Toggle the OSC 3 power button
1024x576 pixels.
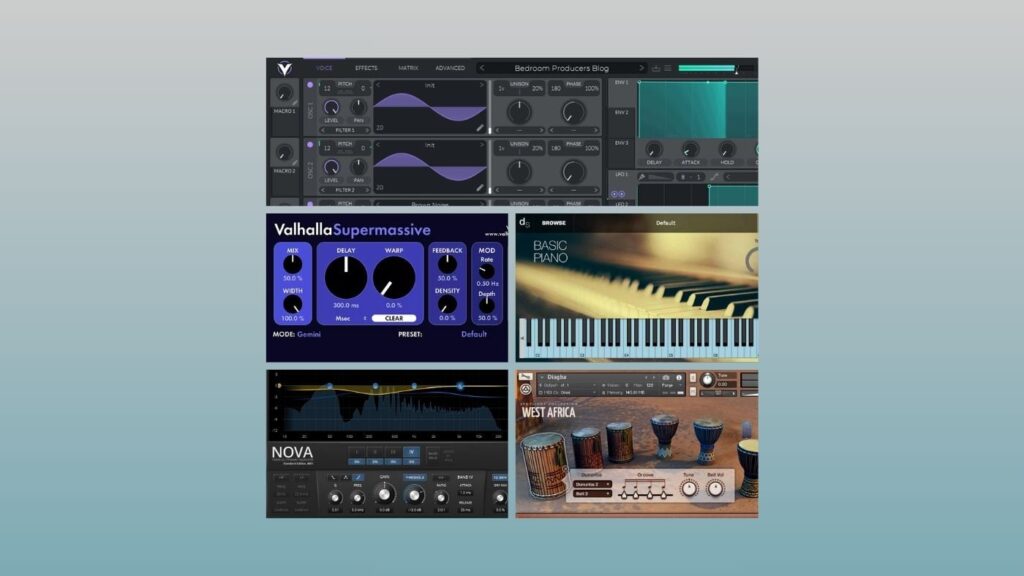(x=310, y=203)
